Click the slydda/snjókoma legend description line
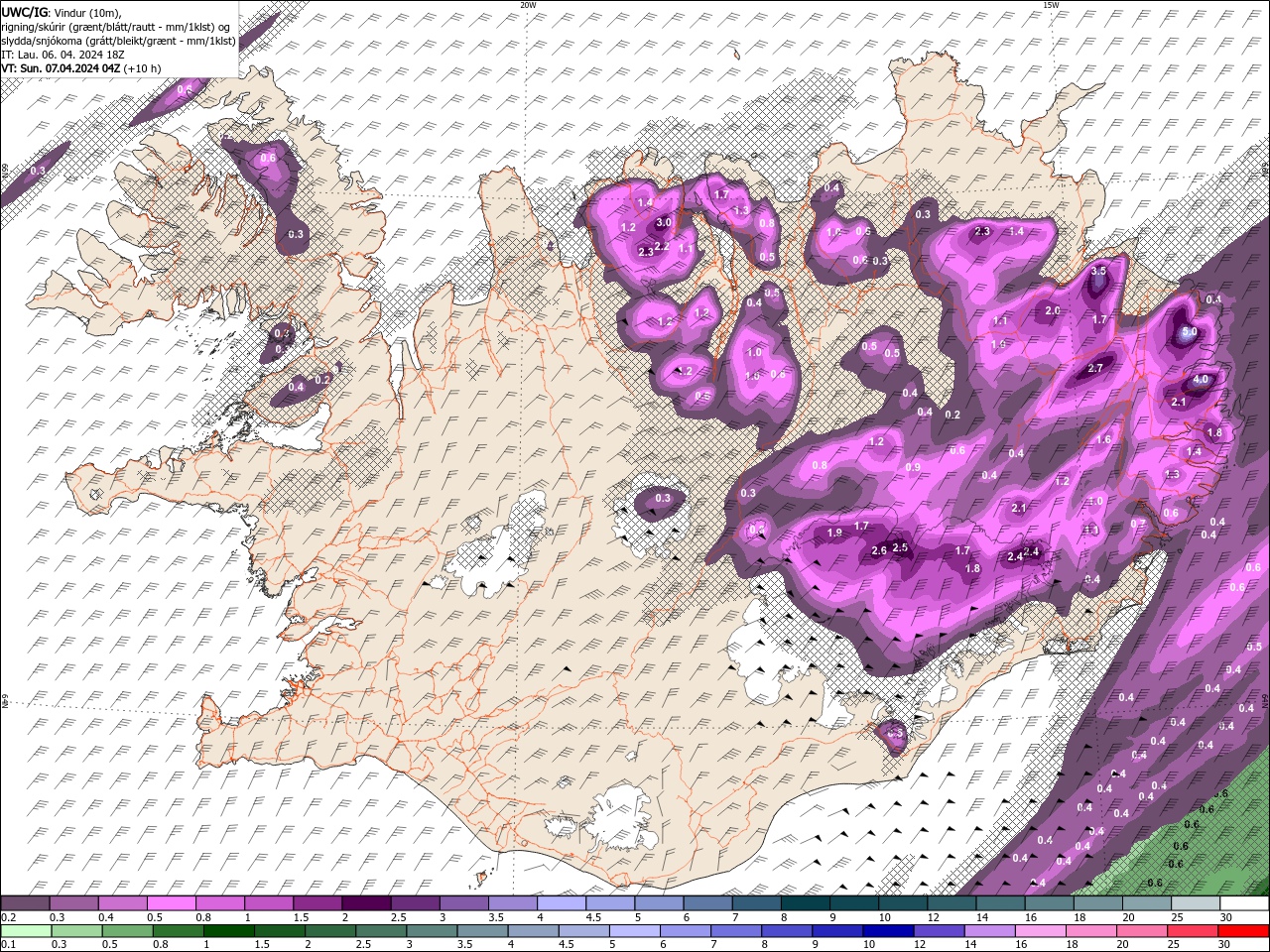The width and height of the screenshot is (1270, 952). (118, 41)
